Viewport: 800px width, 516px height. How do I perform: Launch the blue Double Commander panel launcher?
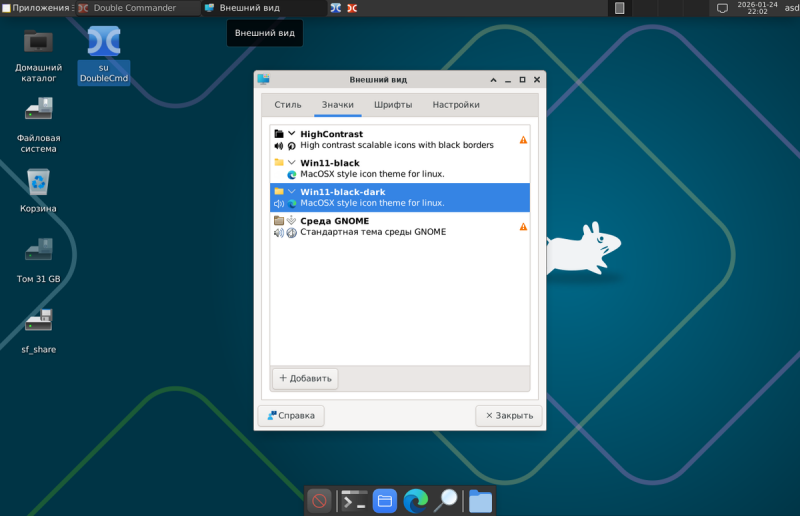[335, 8]
